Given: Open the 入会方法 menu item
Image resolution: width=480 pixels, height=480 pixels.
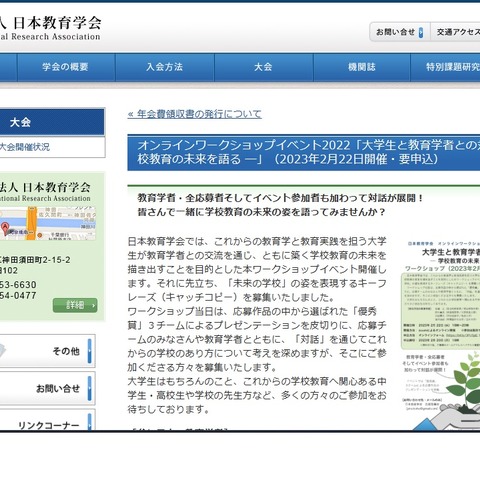Looking at the screenshot, I should point(165,67).
